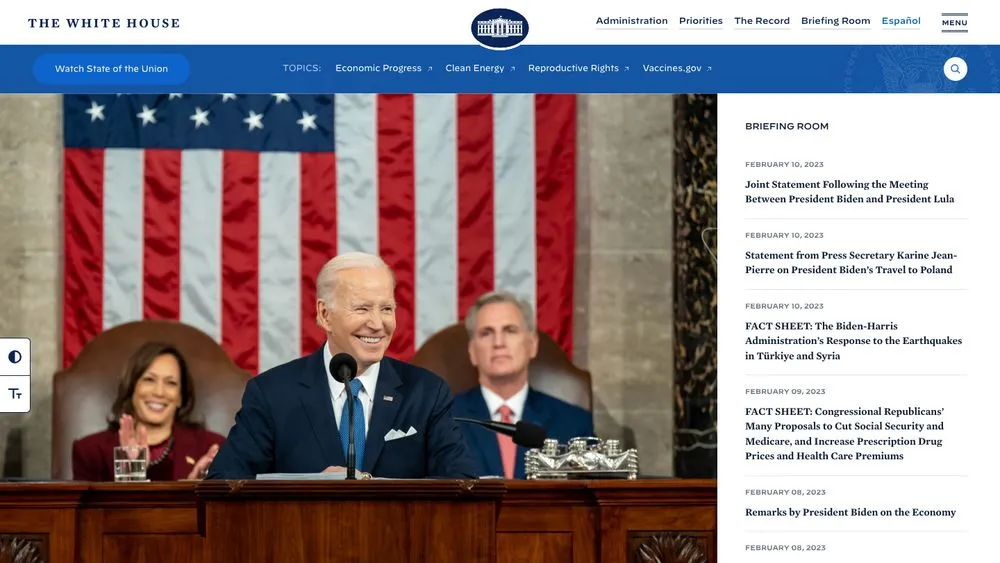Go to The Record page

761,21
